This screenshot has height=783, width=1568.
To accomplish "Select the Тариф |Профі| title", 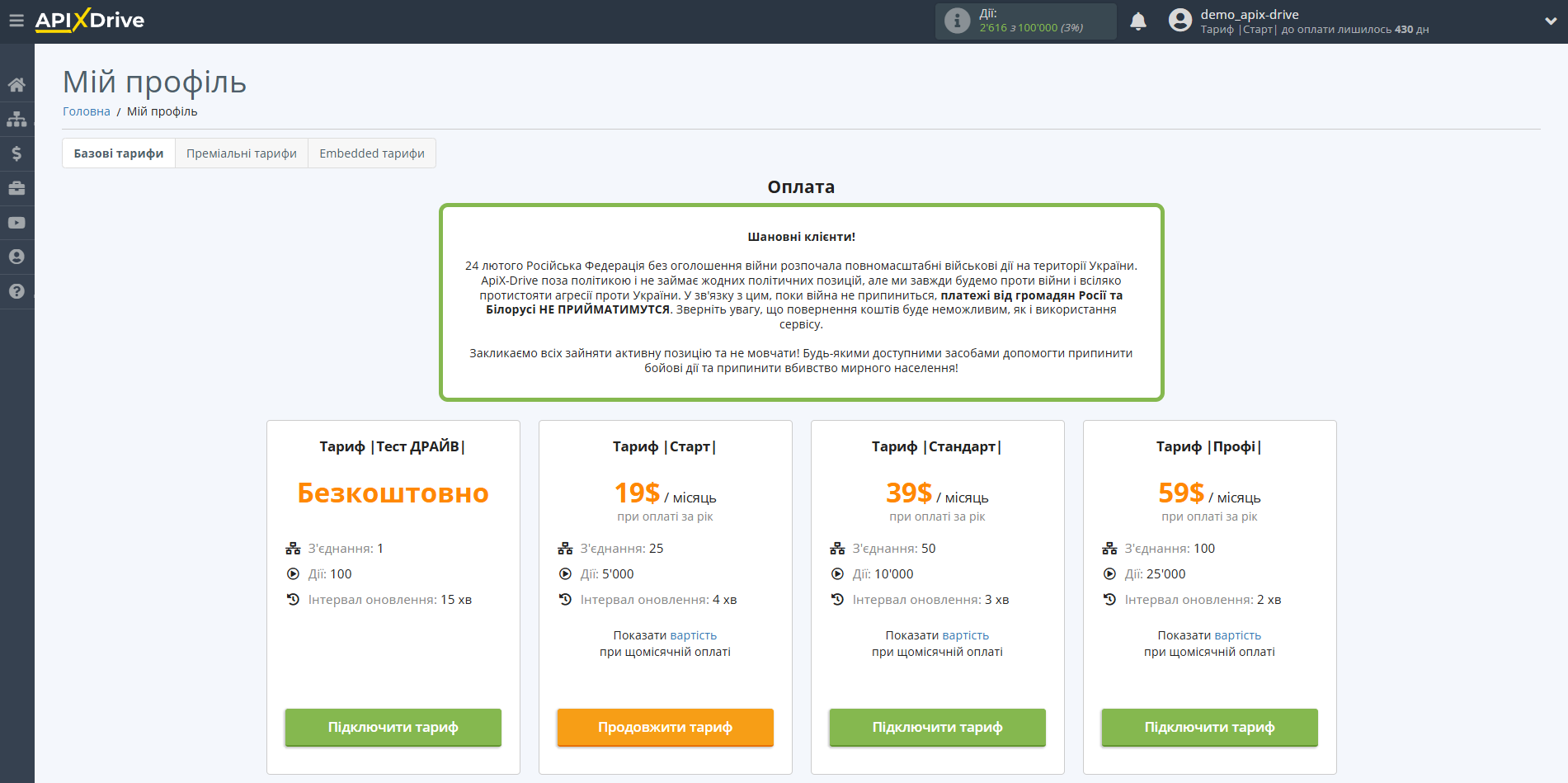I will coord(1209,446).
